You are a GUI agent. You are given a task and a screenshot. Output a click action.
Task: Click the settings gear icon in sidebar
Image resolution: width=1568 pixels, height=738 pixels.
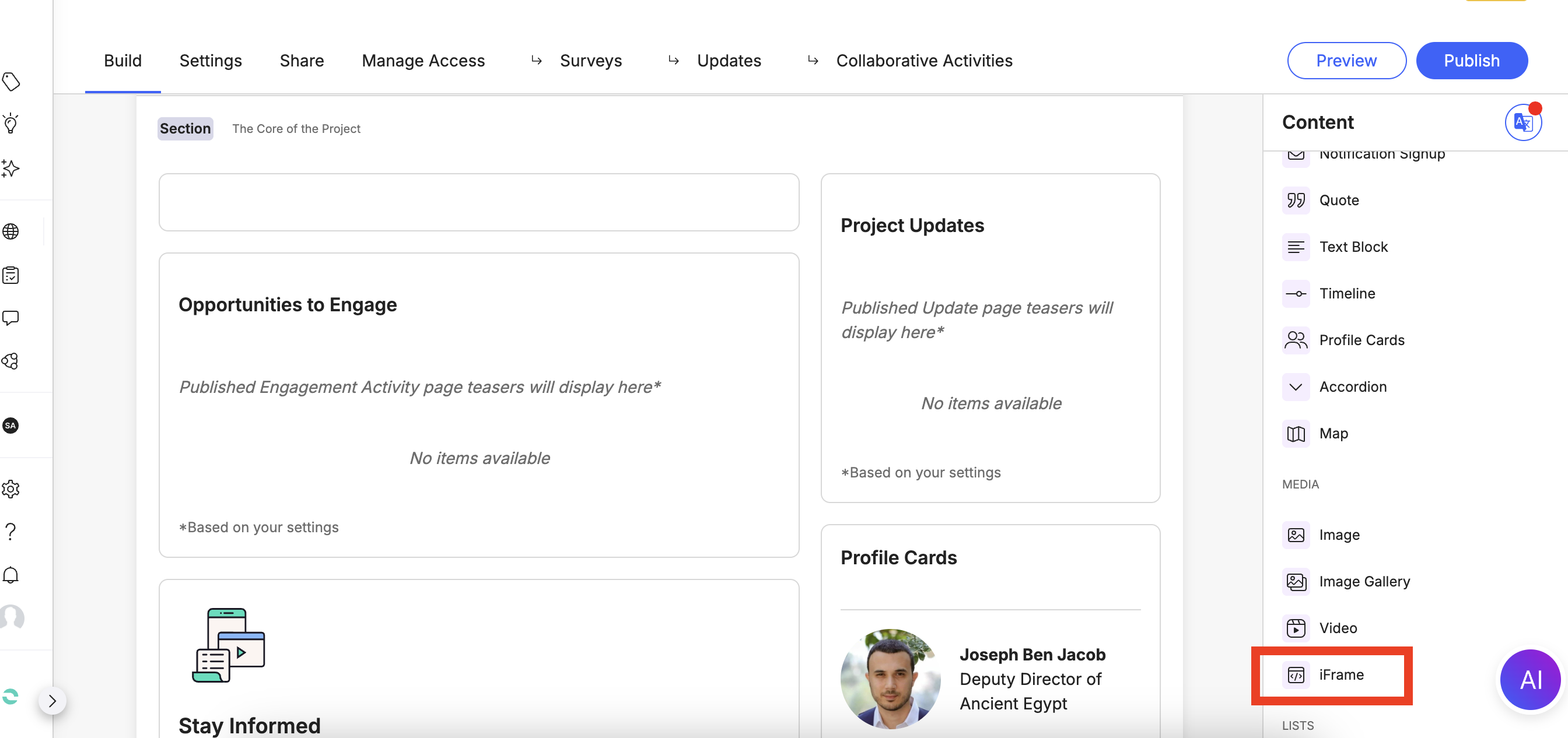point(11,489)
